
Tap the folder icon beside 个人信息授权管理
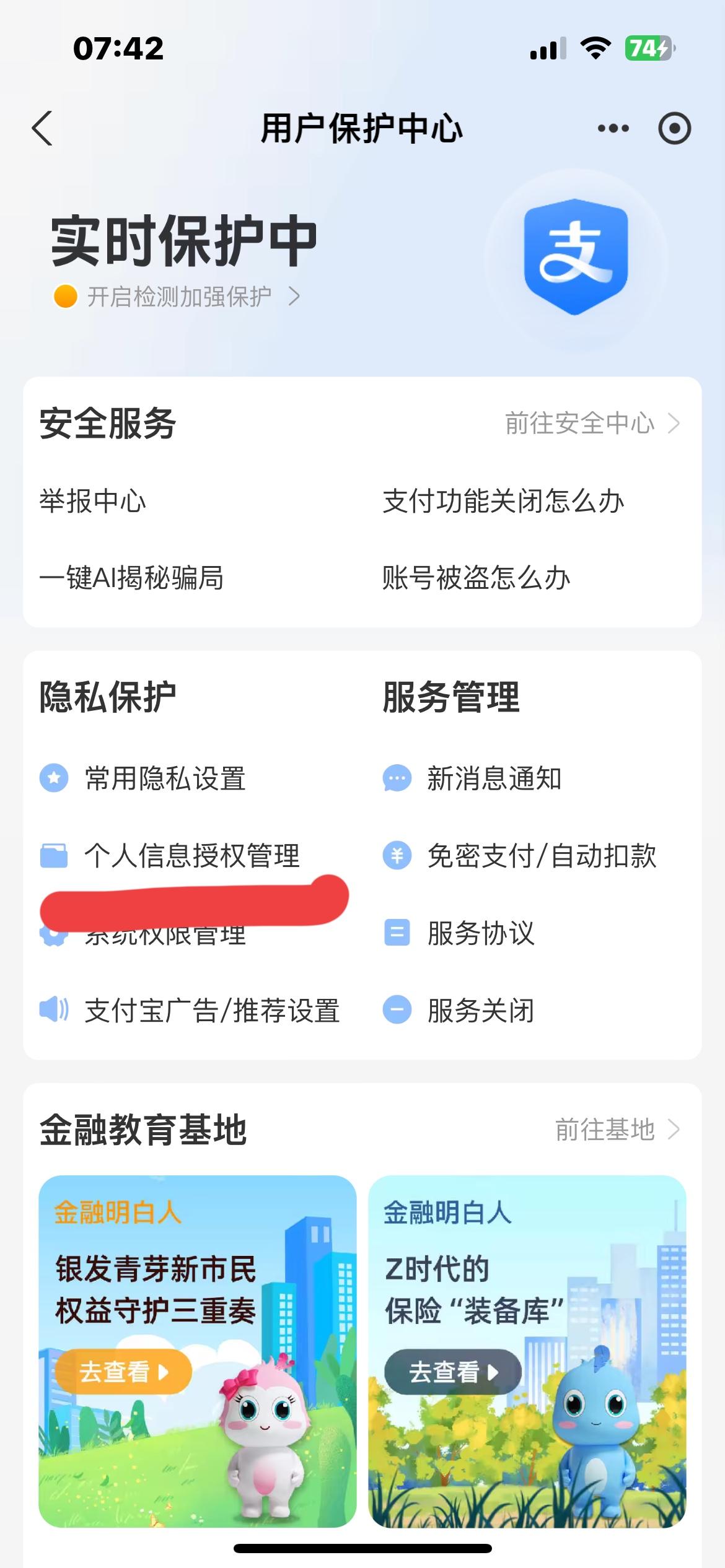54,856
